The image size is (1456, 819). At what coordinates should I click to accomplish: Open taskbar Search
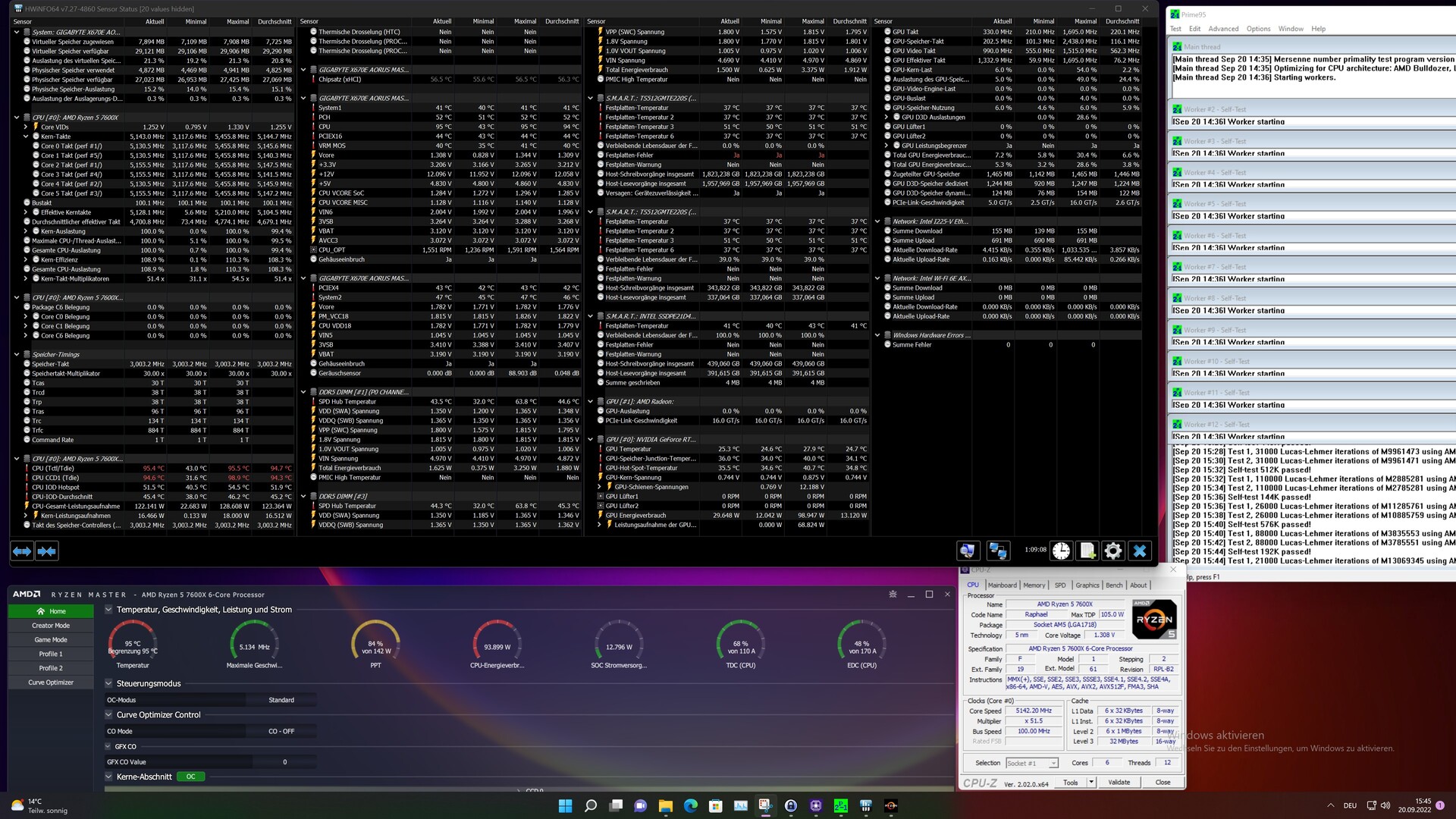coord(591,805)
